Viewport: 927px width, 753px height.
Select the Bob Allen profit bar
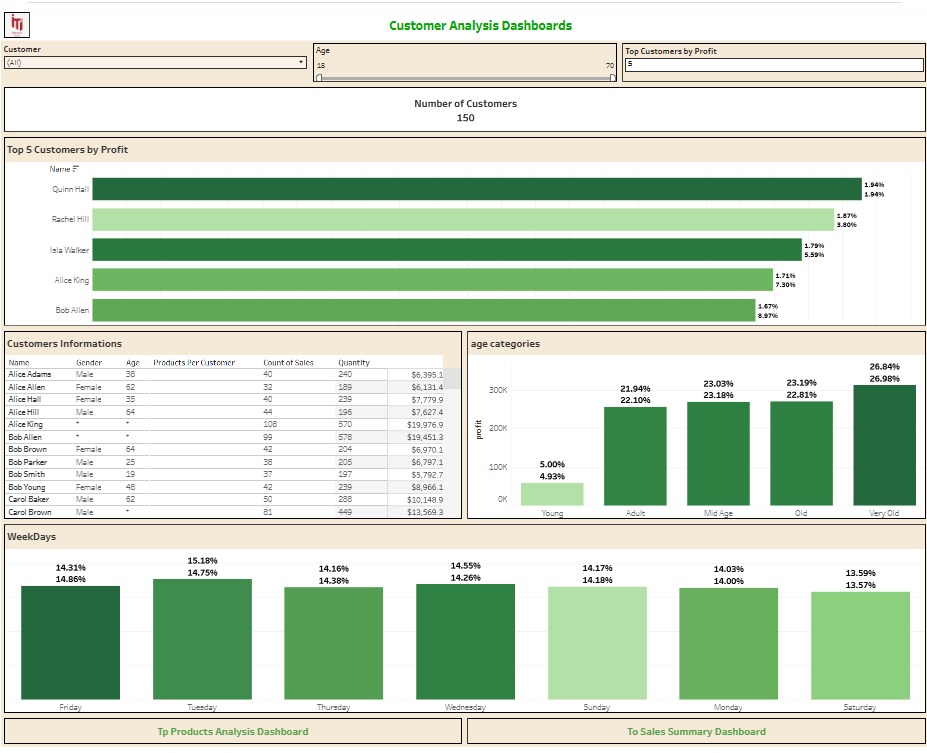[424, 310]
